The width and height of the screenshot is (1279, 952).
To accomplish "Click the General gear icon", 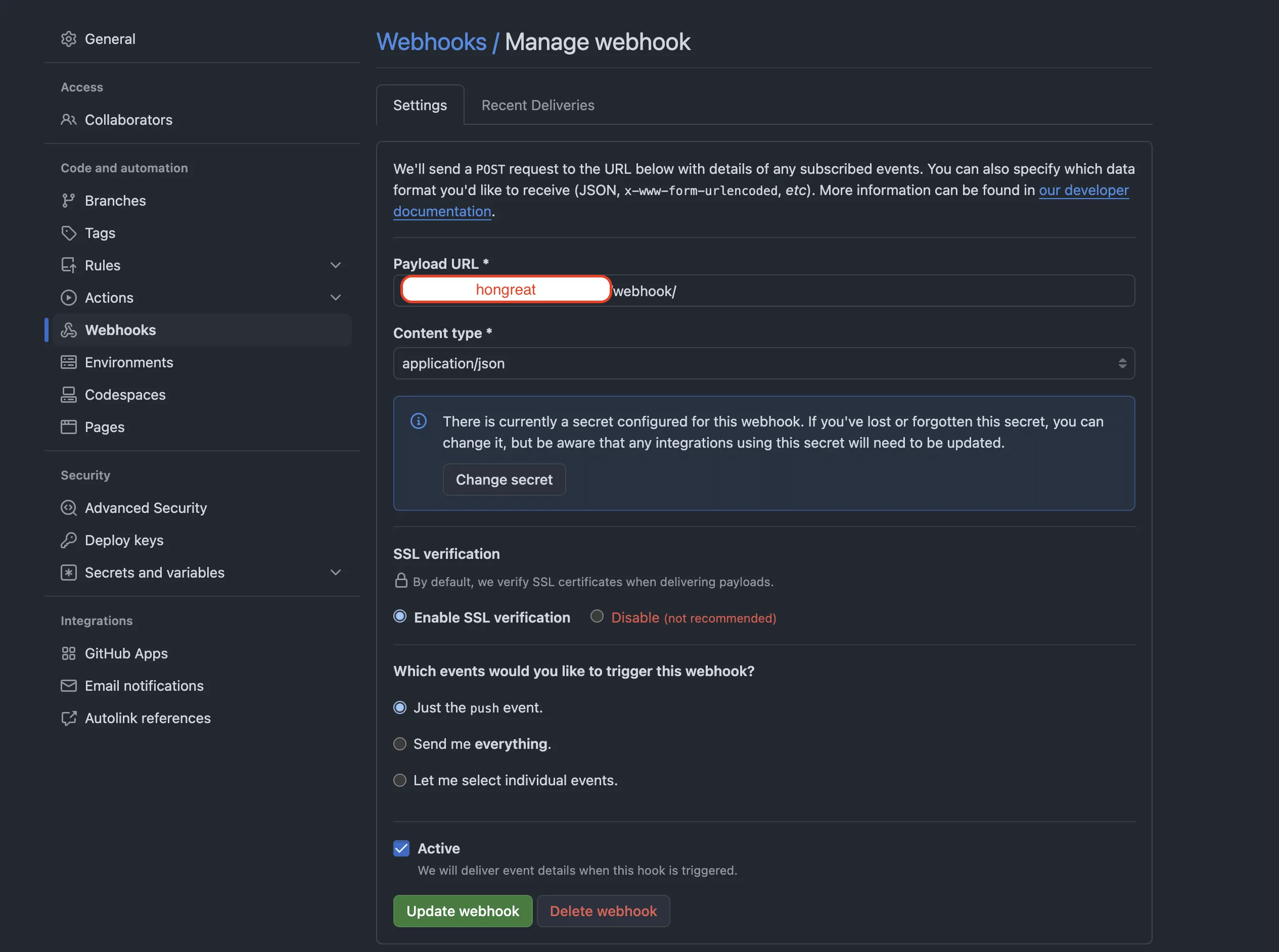I will 69,38.
